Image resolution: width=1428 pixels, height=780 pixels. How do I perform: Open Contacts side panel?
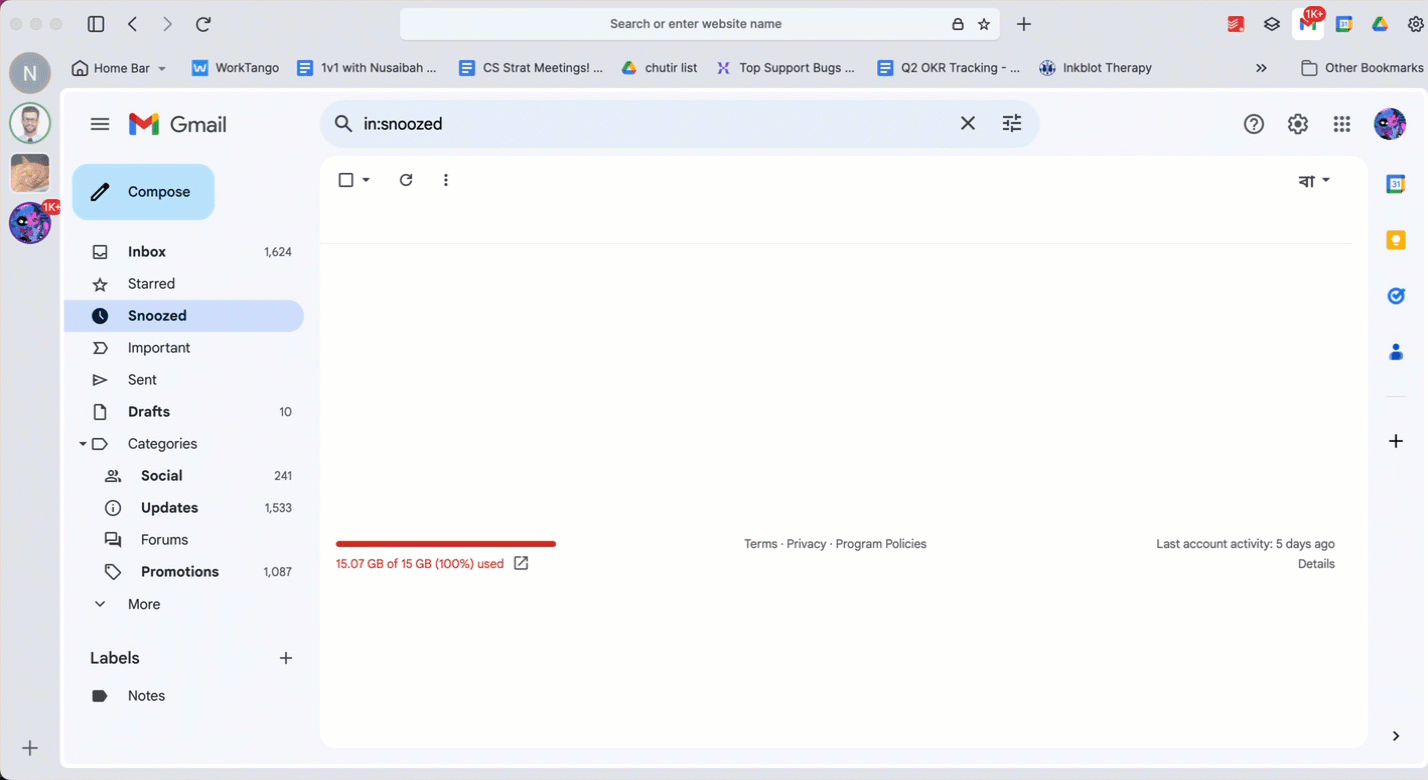click(1396, 352)
